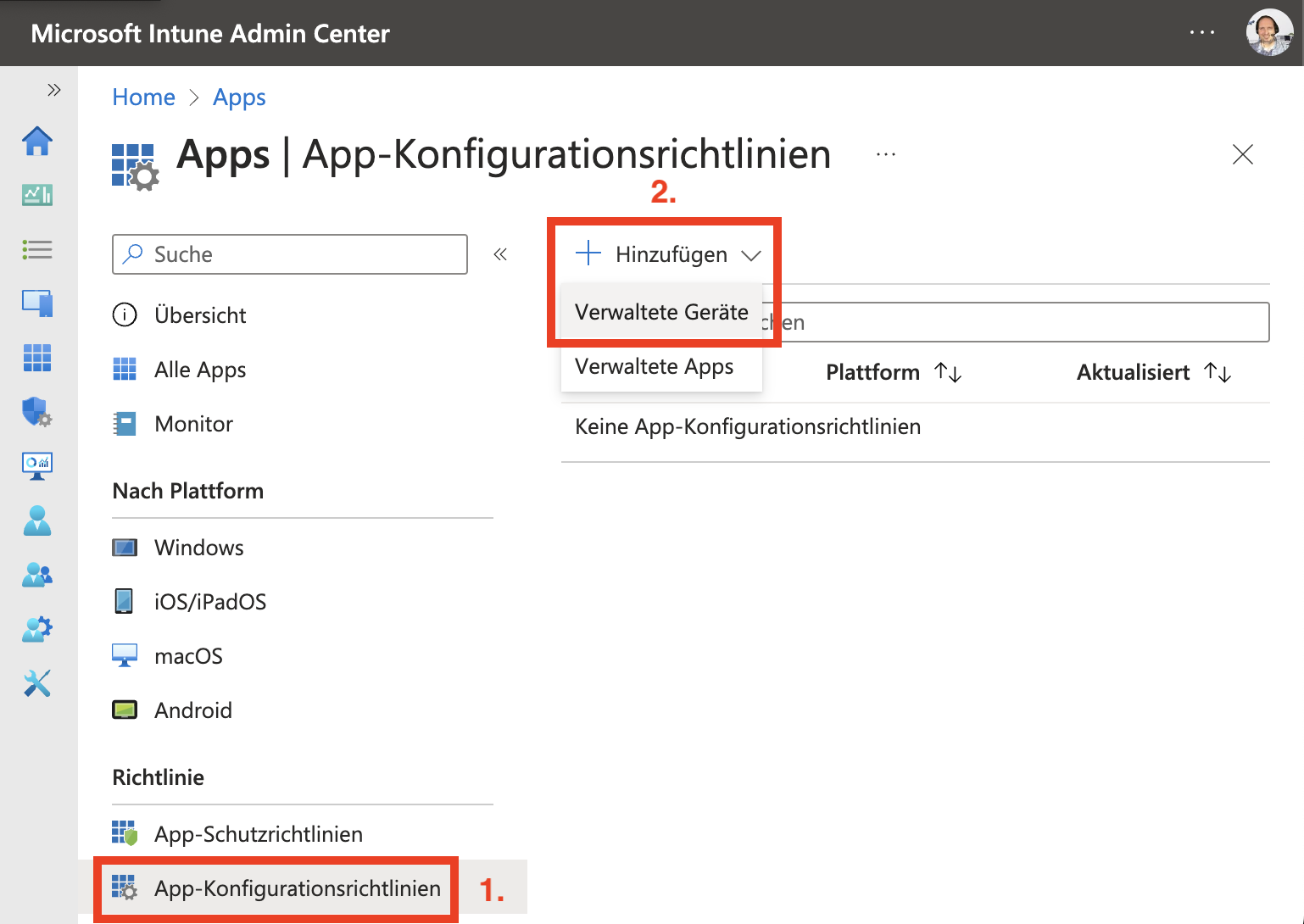
Task: Open the Home icon in the sidebar
Action: point(37,141)
